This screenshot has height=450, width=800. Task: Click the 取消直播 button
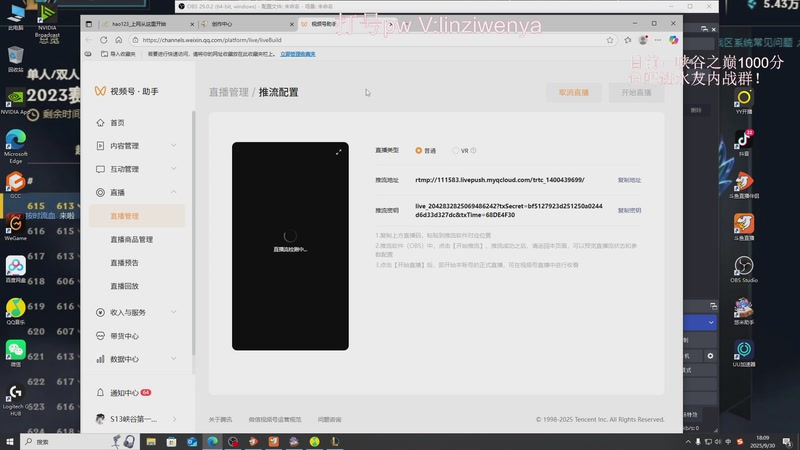[x=573, y=92]
